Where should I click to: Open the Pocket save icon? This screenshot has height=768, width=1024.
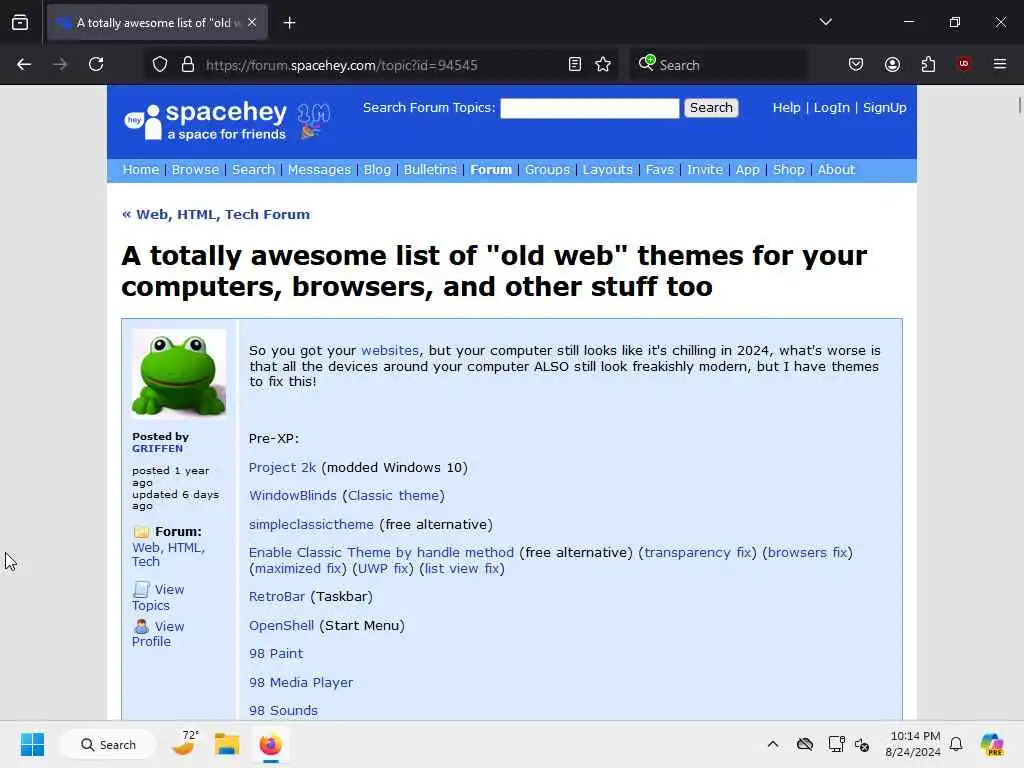[x=856, y=64]
